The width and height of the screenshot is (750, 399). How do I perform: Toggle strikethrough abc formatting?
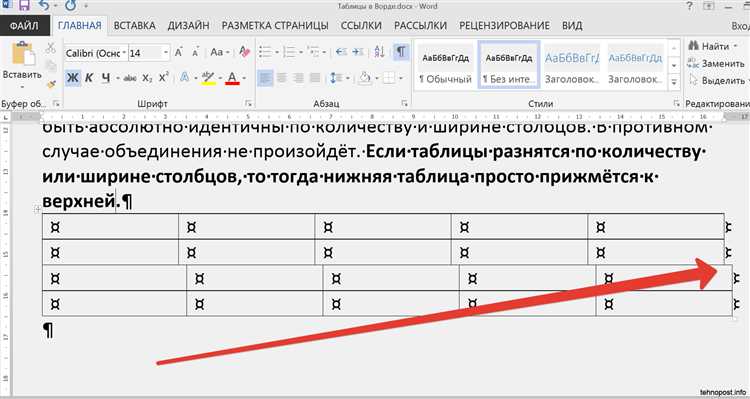130,78
